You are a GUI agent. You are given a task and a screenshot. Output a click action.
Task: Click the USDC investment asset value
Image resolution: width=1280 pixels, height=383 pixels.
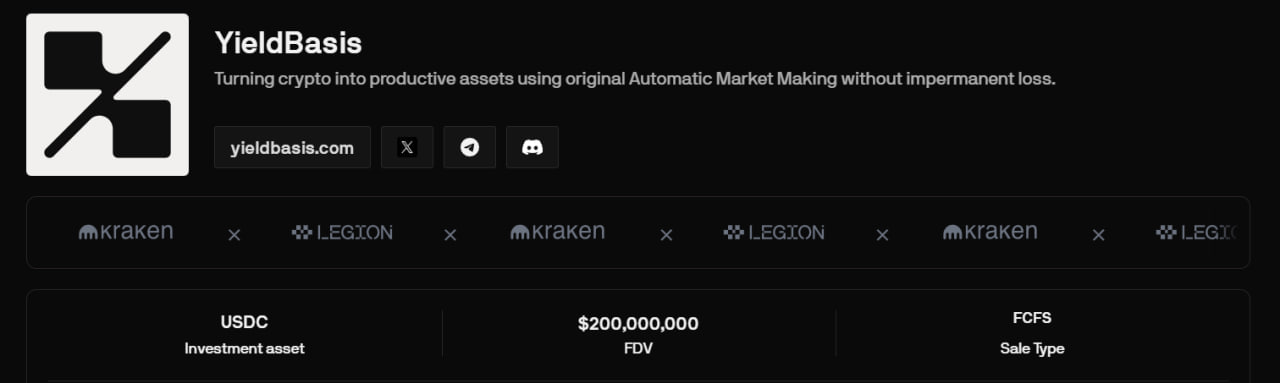tap(244, 322)
